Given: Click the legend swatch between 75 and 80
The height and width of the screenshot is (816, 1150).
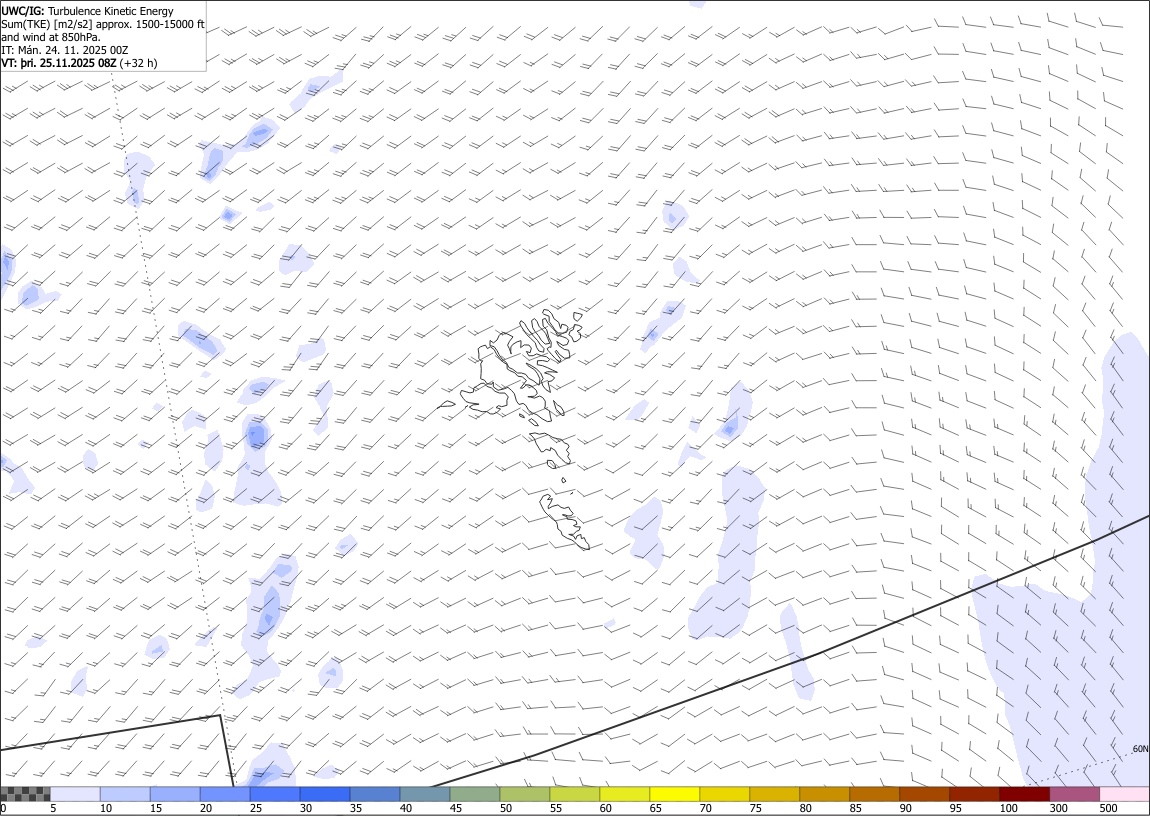Looking at the screenshot, I should point(774,794).
